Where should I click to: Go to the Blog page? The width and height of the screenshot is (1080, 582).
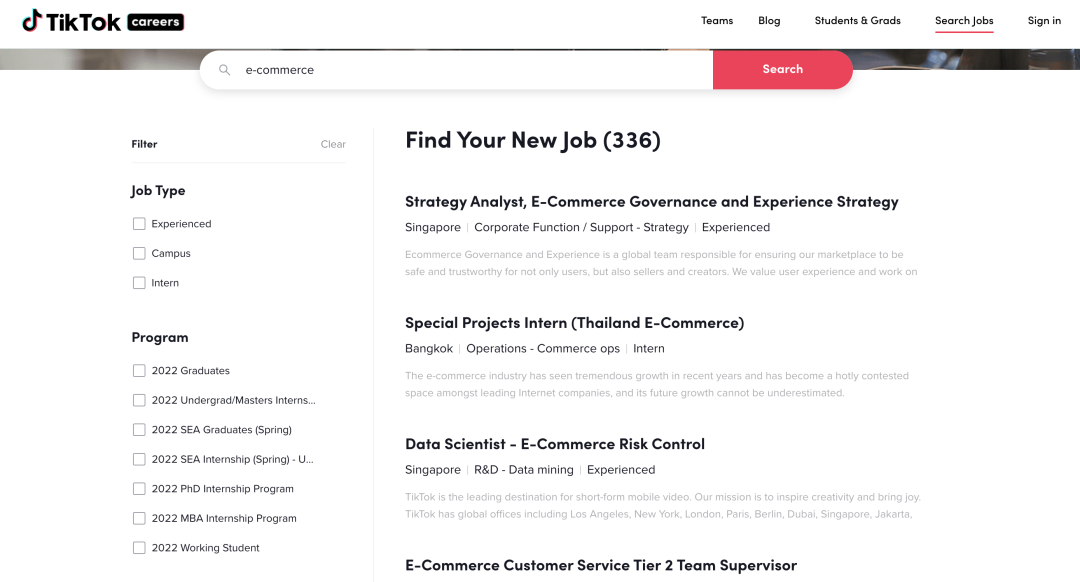[x=769, y=21]
